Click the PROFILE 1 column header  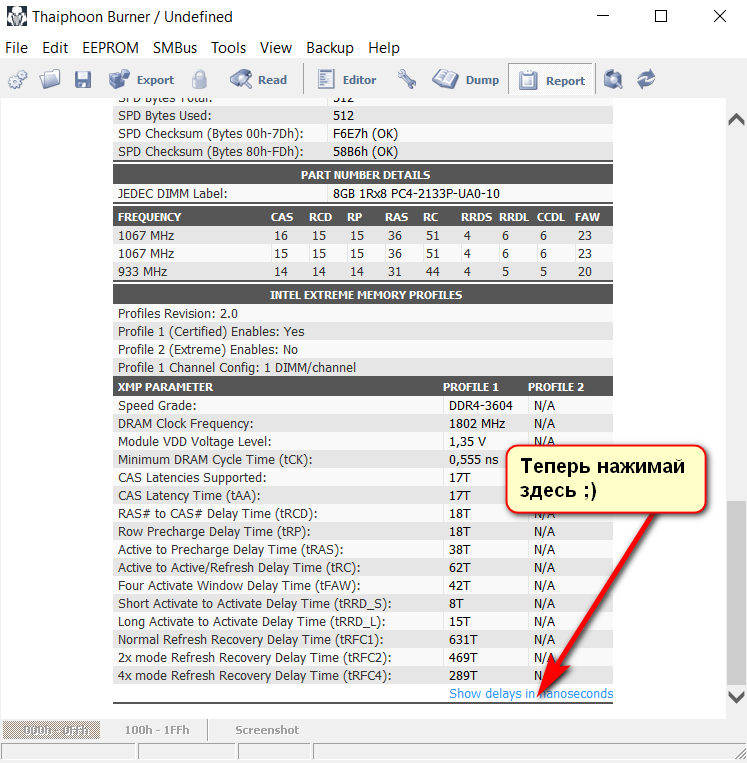tap(471, 387)
